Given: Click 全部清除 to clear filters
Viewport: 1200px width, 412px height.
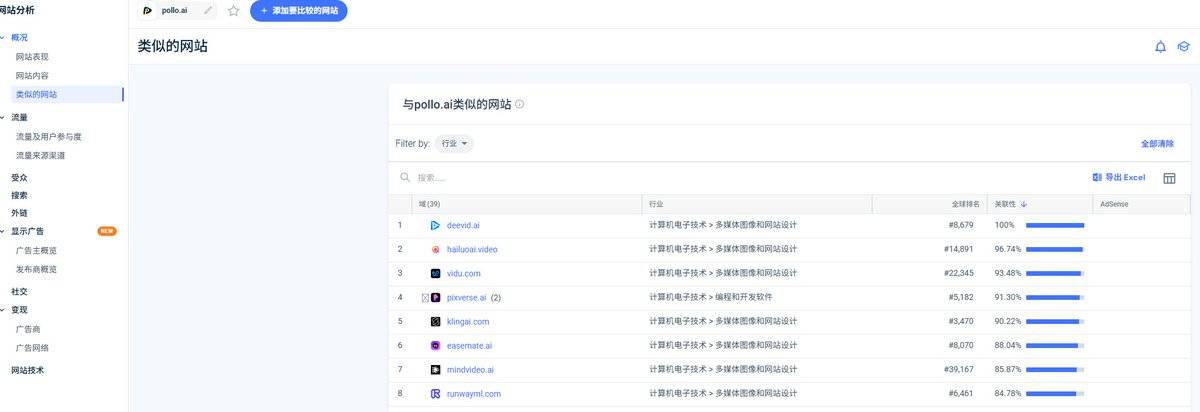Looking at the screenshot, I should click(1157, 144).
